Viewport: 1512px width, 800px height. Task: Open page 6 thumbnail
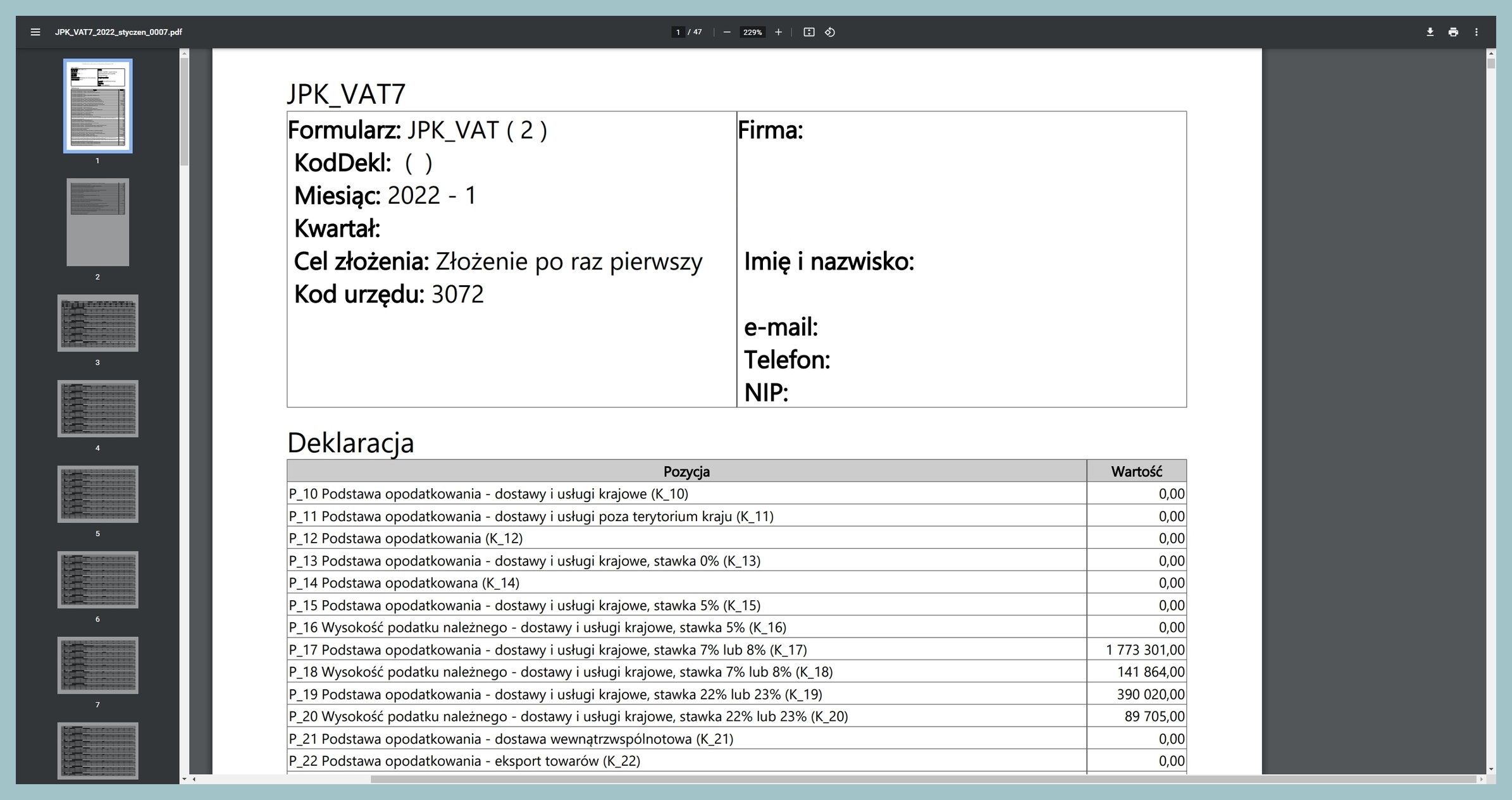pyautogui.click(x=97, y=579)
